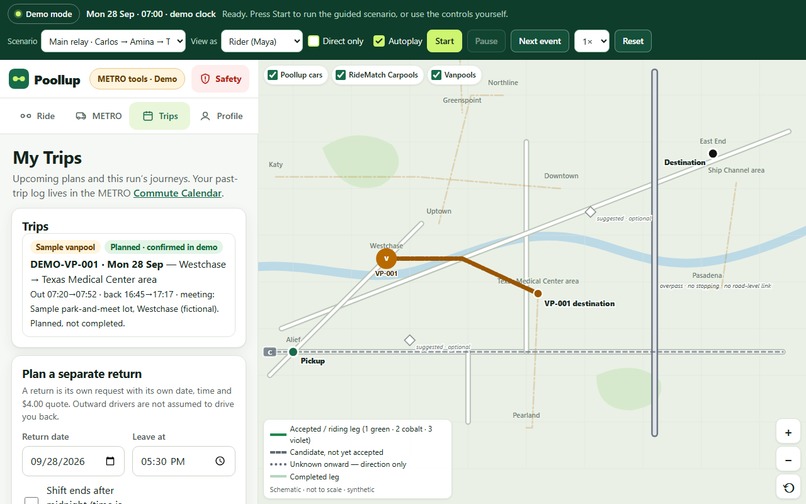This screenshot has width=806, height=504.
Task: Click the Leave at time field
Action: (x=184, y=461)
